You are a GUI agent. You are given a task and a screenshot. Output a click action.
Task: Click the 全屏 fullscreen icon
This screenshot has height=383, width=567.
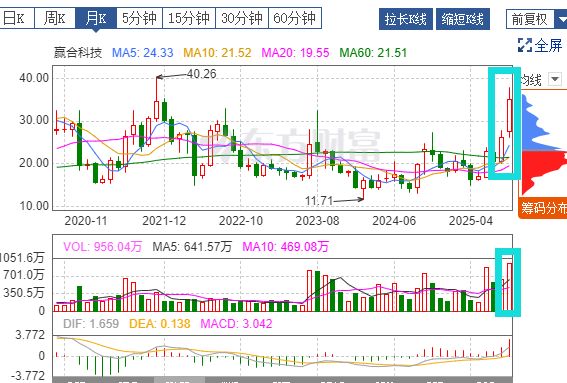pyautogui.click(x=524, y=45)
